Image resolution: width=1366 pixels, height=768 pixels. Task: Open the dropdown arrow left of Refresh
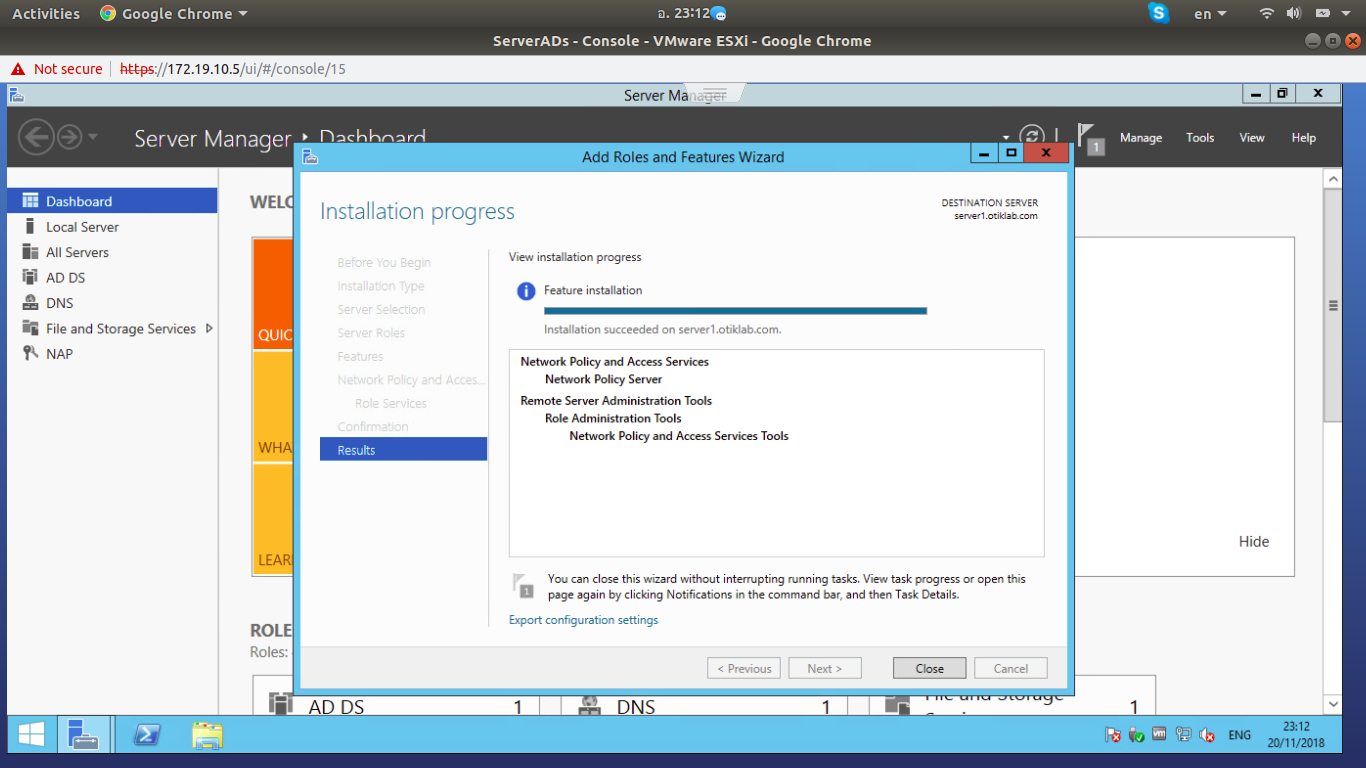point(1006,138)
